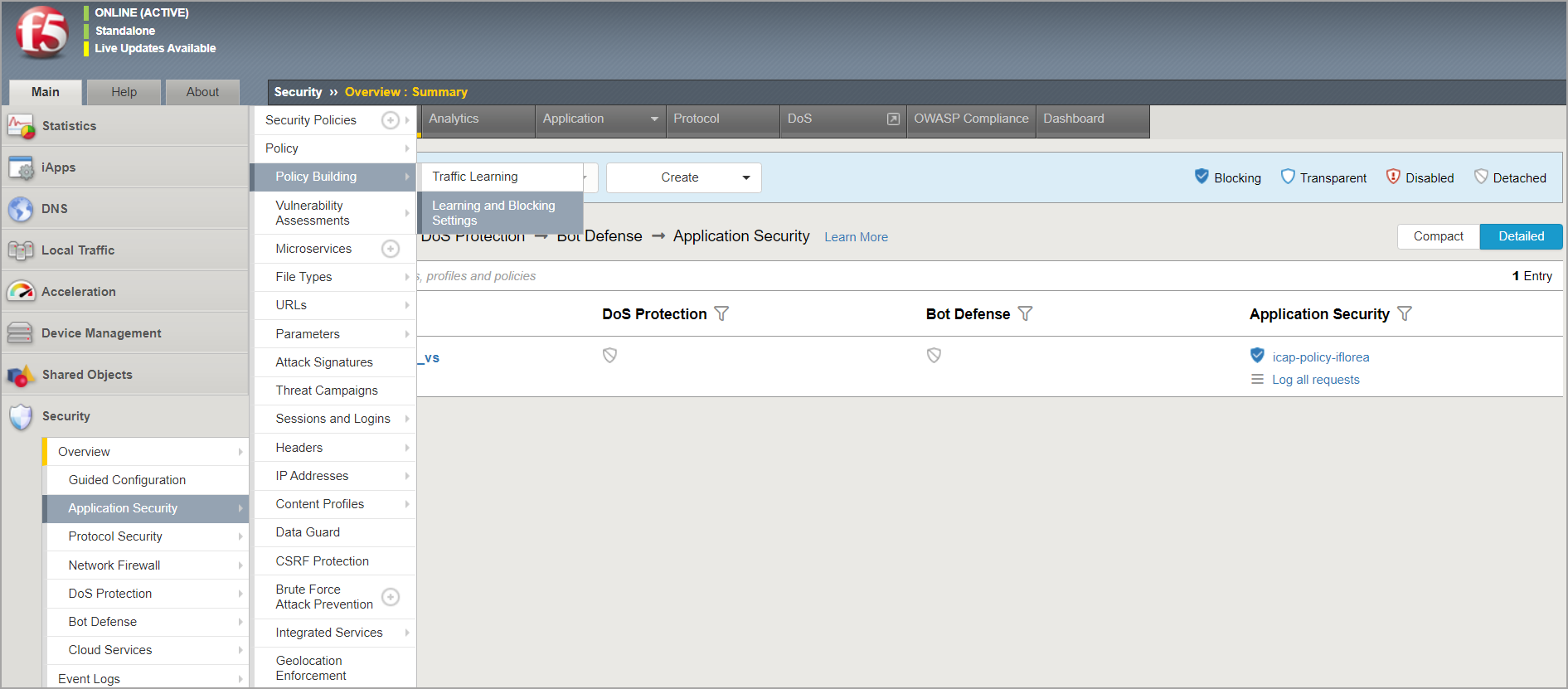This screenshot has height=689, width=1568.
Task: Click the plus icon next to Microservices
Action: 390,249
